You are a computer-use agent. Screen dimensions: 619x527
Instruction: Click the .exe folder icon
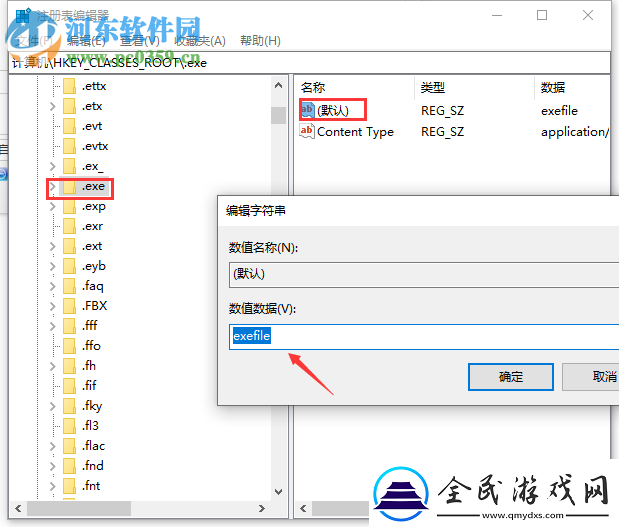click(69, 186)
